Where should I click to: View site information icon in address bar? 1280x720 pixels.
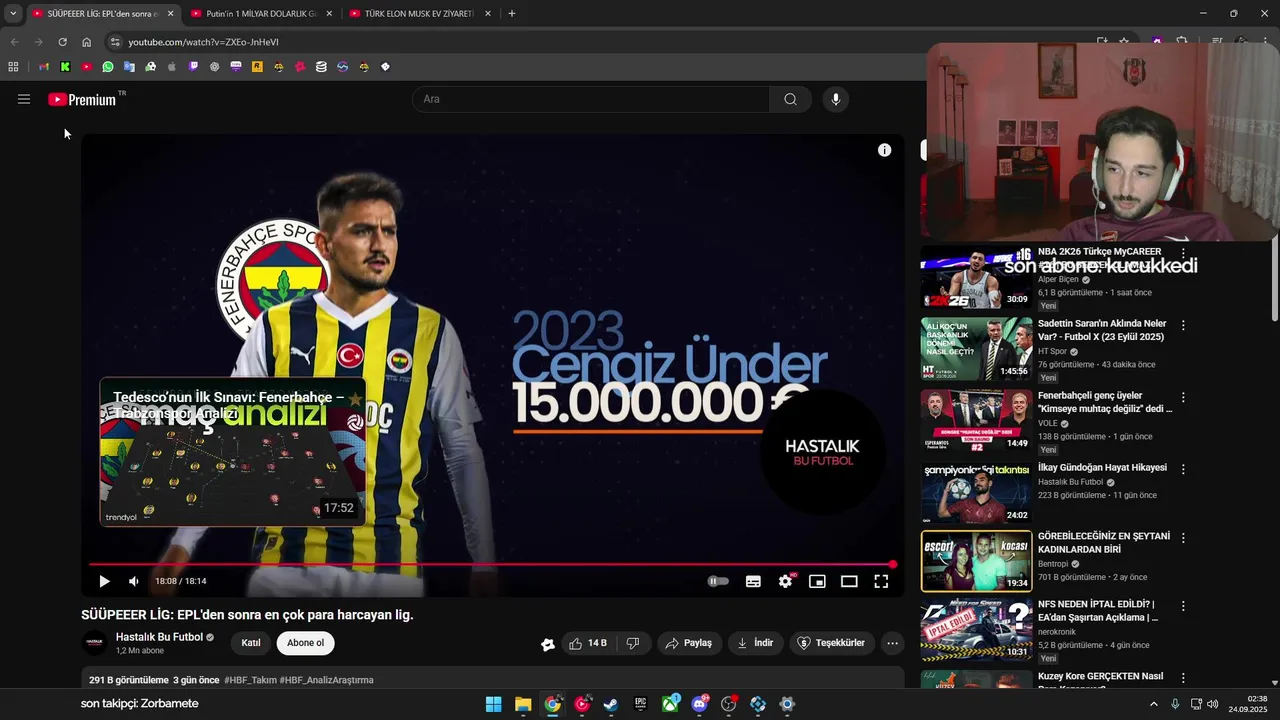point(115,42)
